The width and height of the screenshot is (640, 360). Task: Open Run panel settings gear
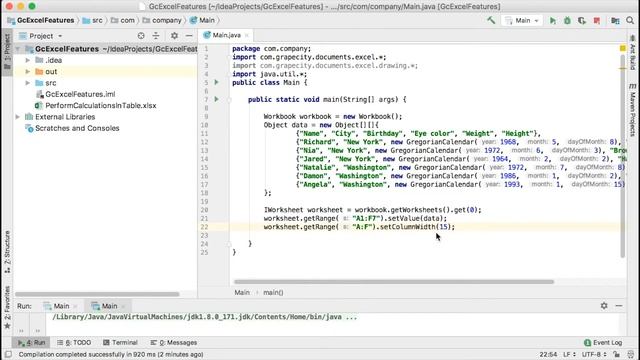604,306
